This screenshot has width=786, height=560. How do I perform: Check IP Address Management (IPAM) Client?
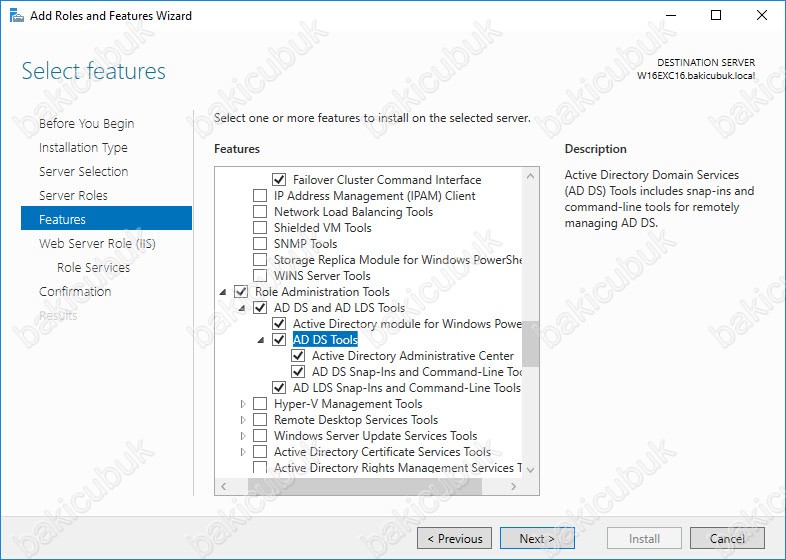click(x=260, y=196)
